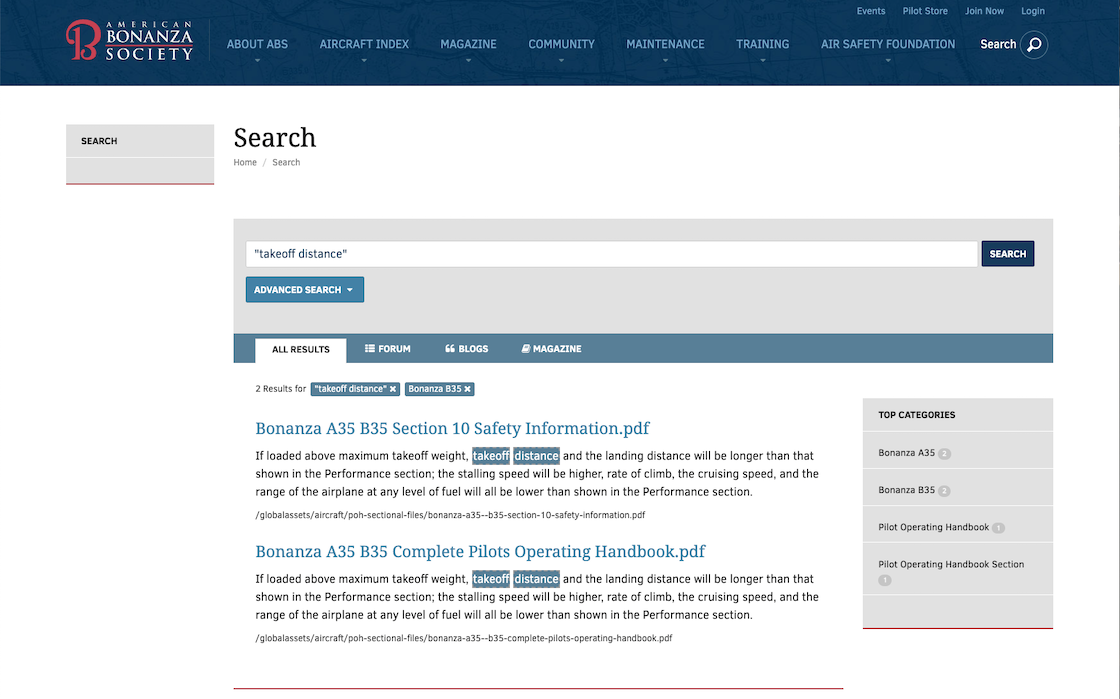The width and height of the screenshot is (1120, 699).
Task: Expand the About ABS menu
Action: [257, 44]
